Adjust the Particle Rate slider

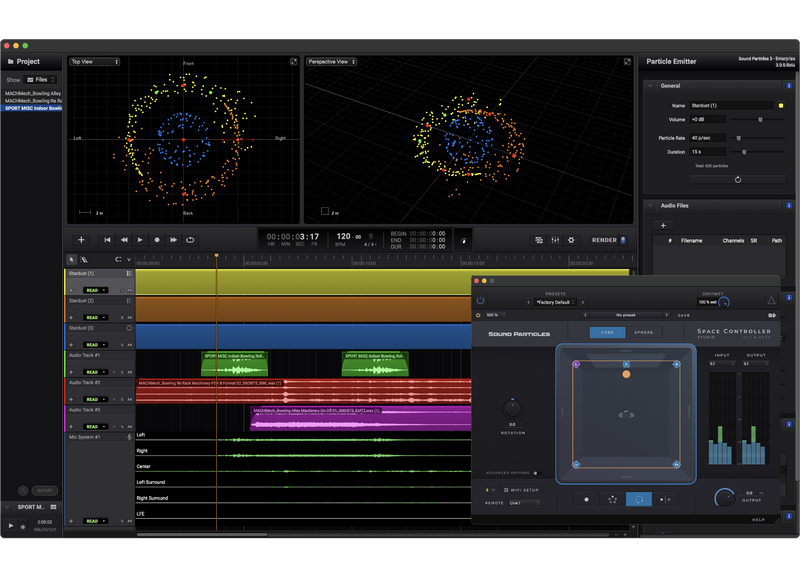tap(739, 138)
